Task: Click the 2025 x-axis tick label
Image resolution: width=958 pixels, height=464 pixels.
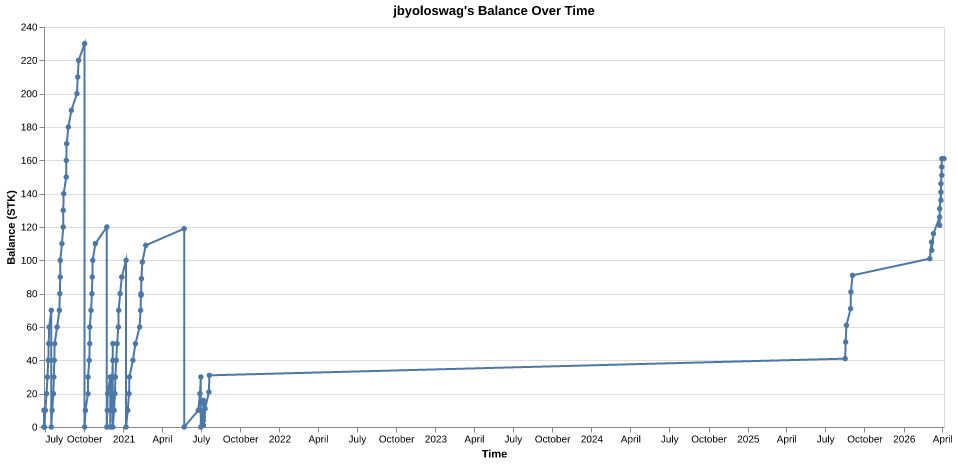Action: (x=748, y=439)
